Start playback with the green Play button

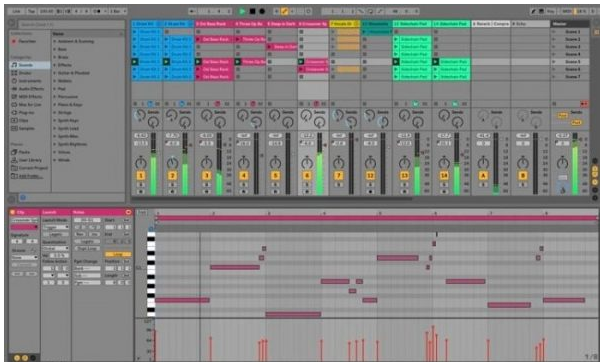click(x=242, y=11)
